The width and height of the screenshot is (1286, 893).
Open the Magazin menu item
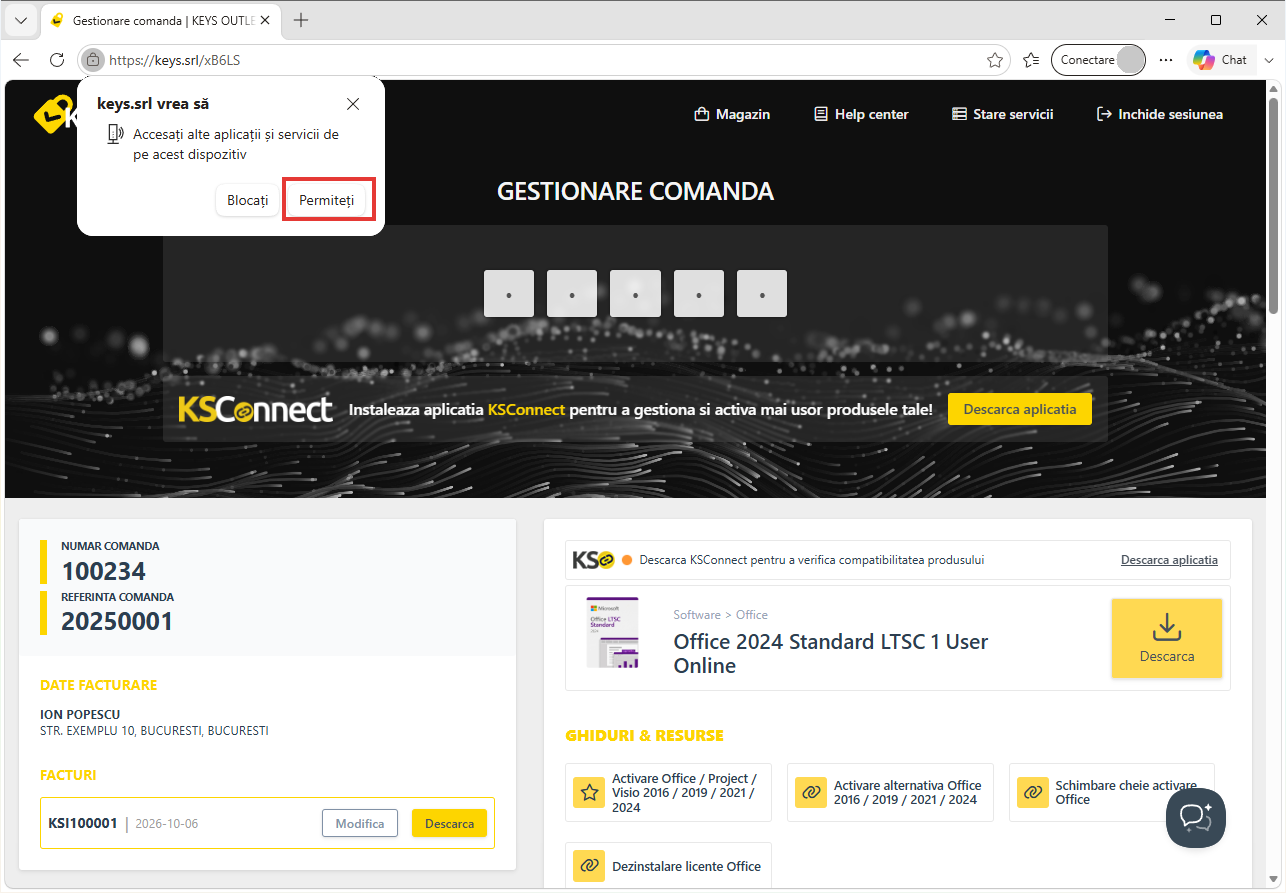pyautogui.click(x=732, y=114)
